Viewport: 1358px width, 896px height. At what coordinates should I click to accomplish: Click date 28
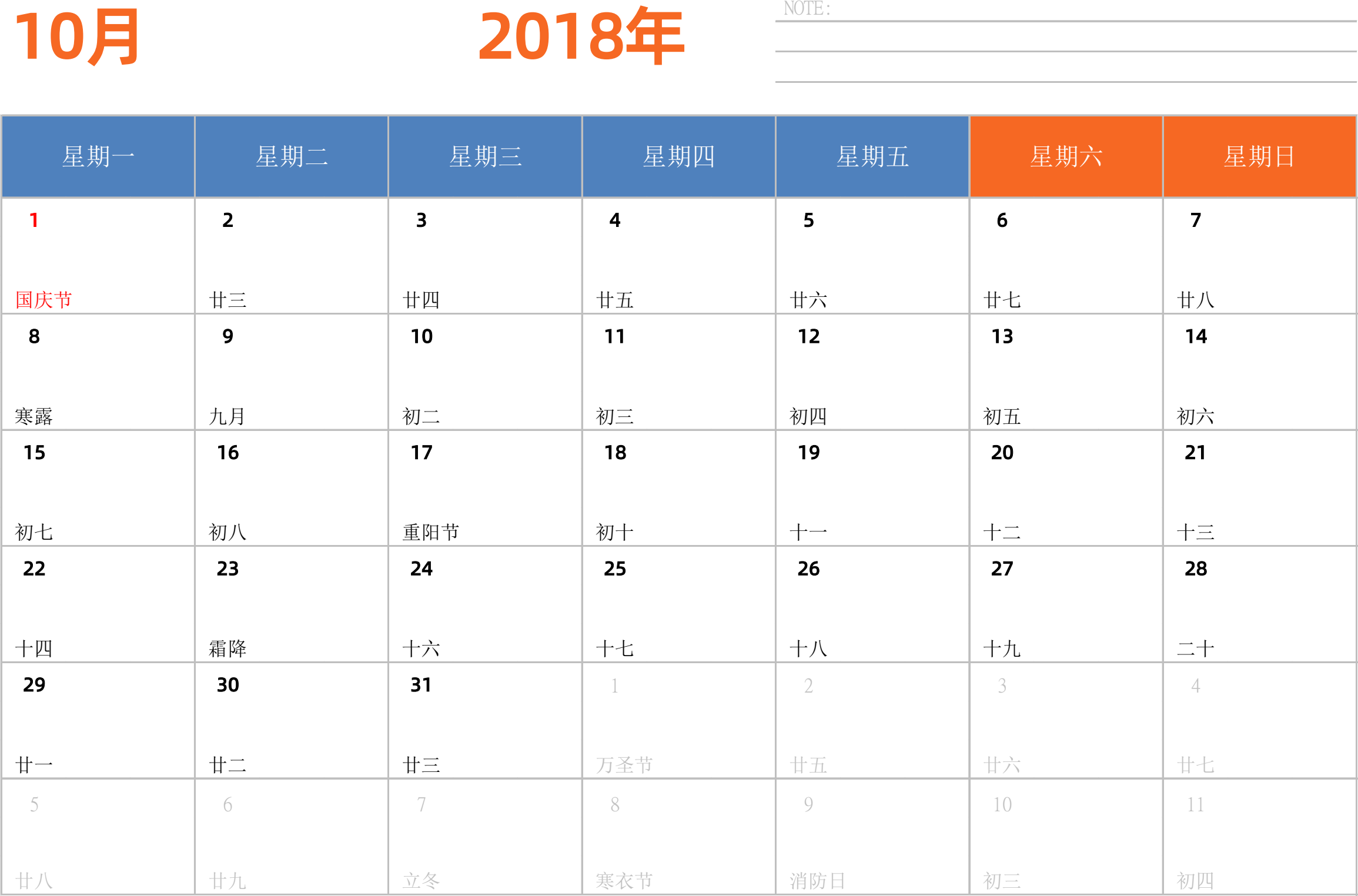click(1196, 569)
